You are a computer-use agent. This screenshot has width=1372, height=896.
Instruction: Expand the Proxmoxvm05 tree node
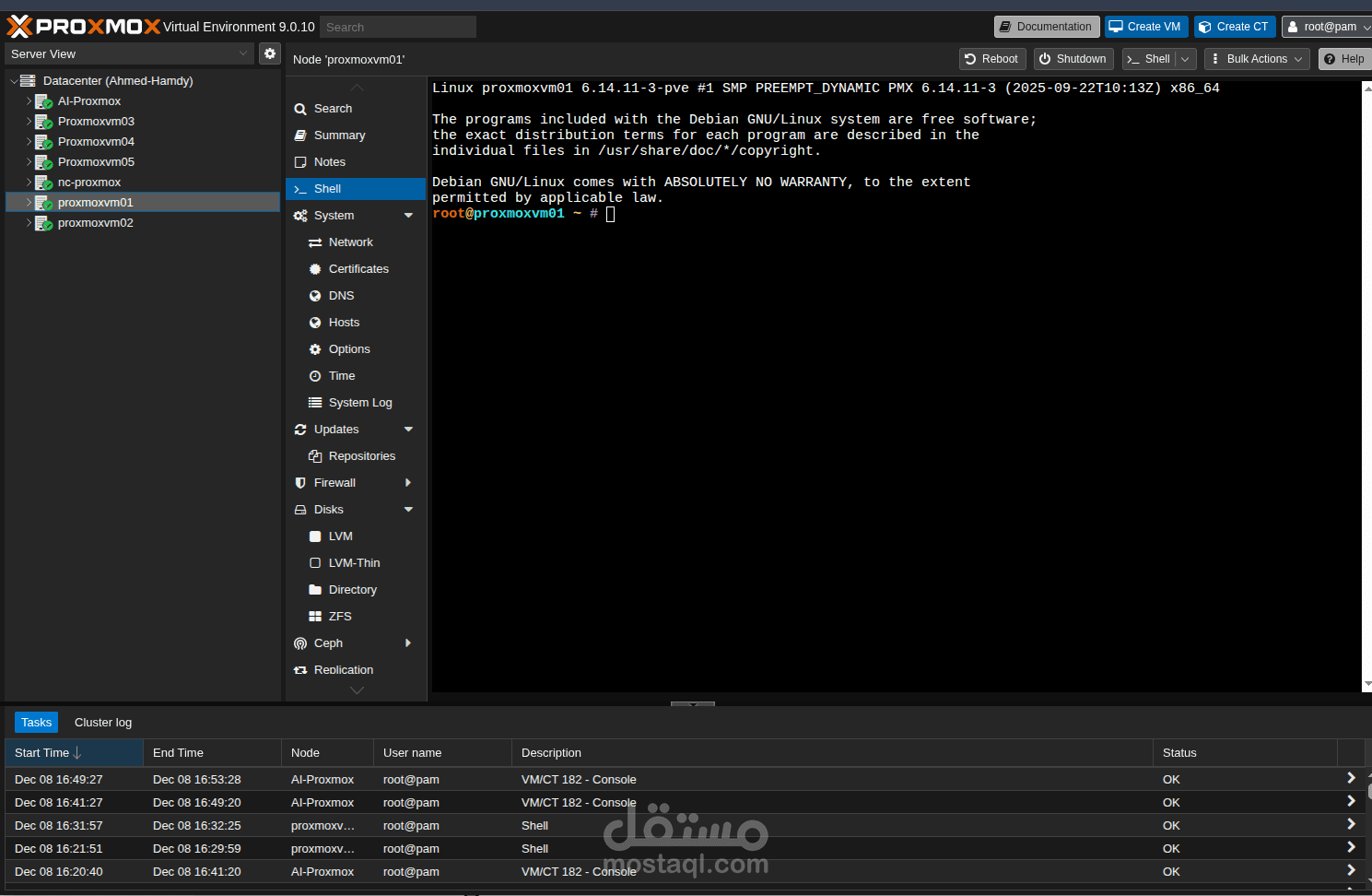(x=29, y=162)
